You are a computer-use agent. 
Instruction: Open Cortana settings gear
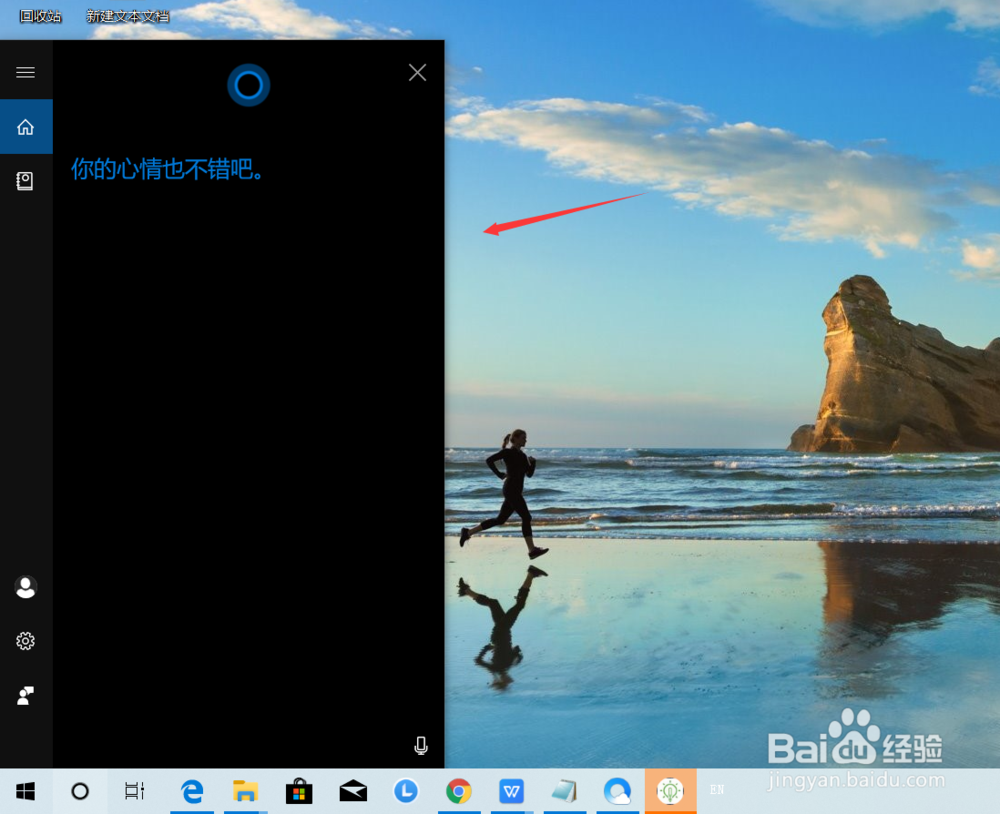(x=26, y=640)
